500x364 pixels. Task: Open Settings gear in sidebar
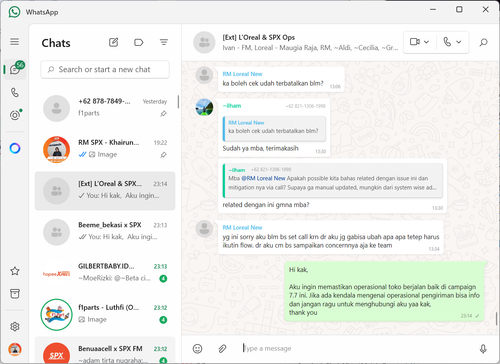tap(15, 326)
